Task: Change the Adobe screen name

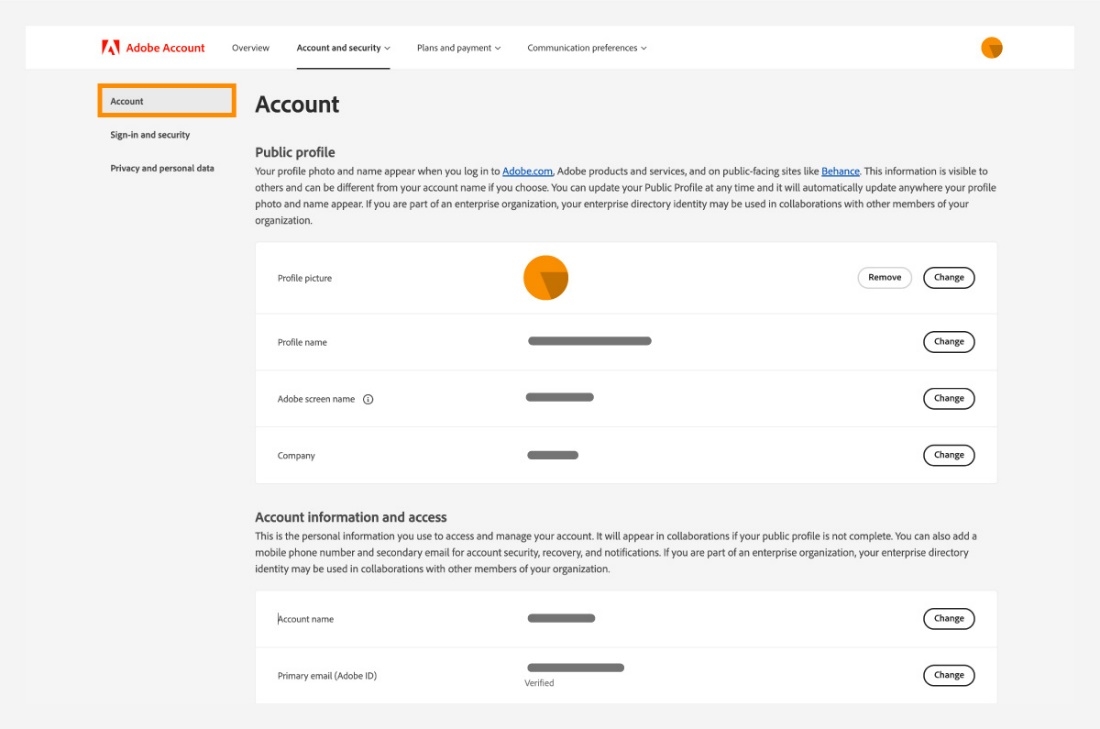Action: 948,399
